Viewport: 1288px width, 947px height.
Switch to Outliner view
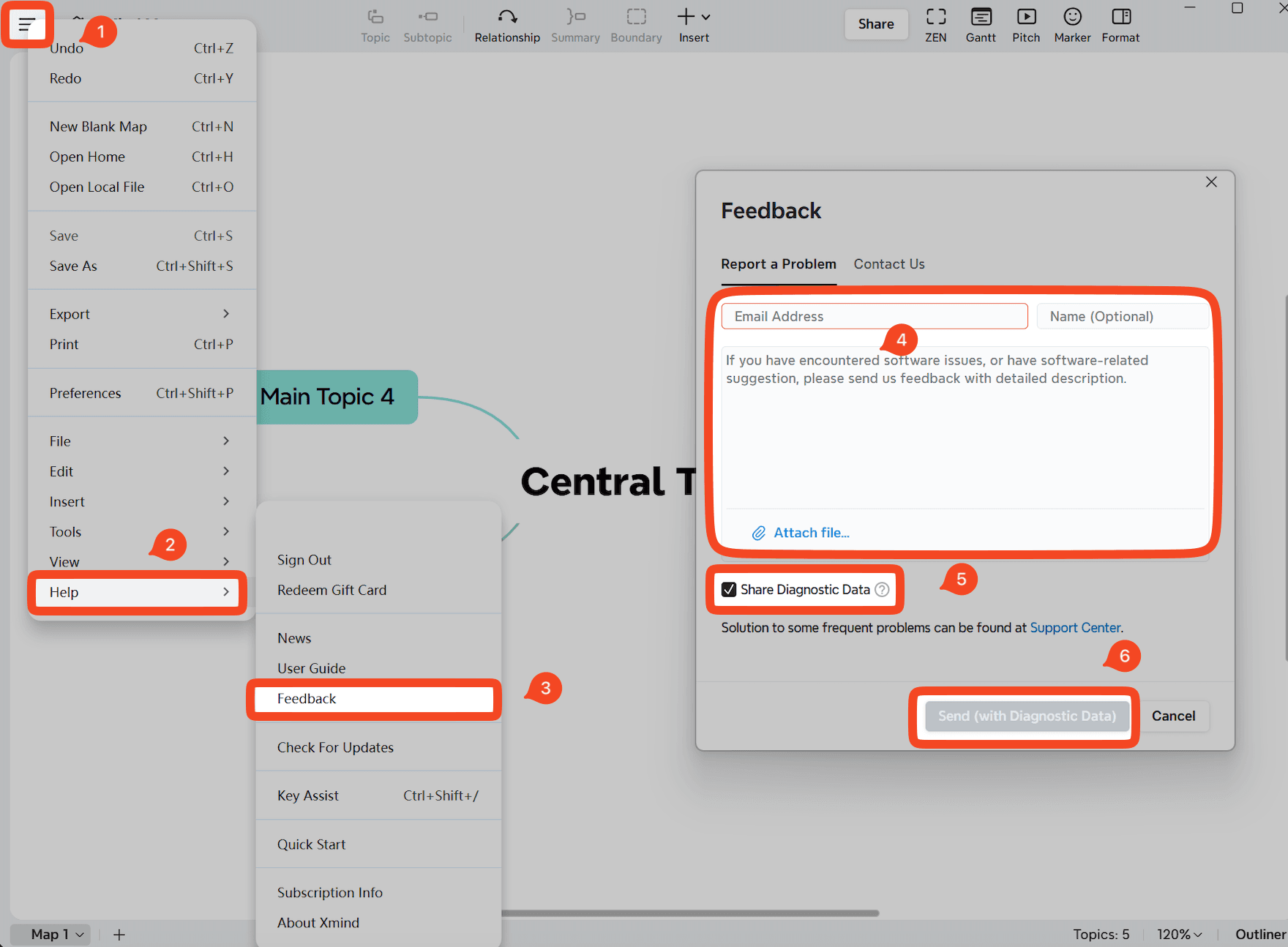1260,935
